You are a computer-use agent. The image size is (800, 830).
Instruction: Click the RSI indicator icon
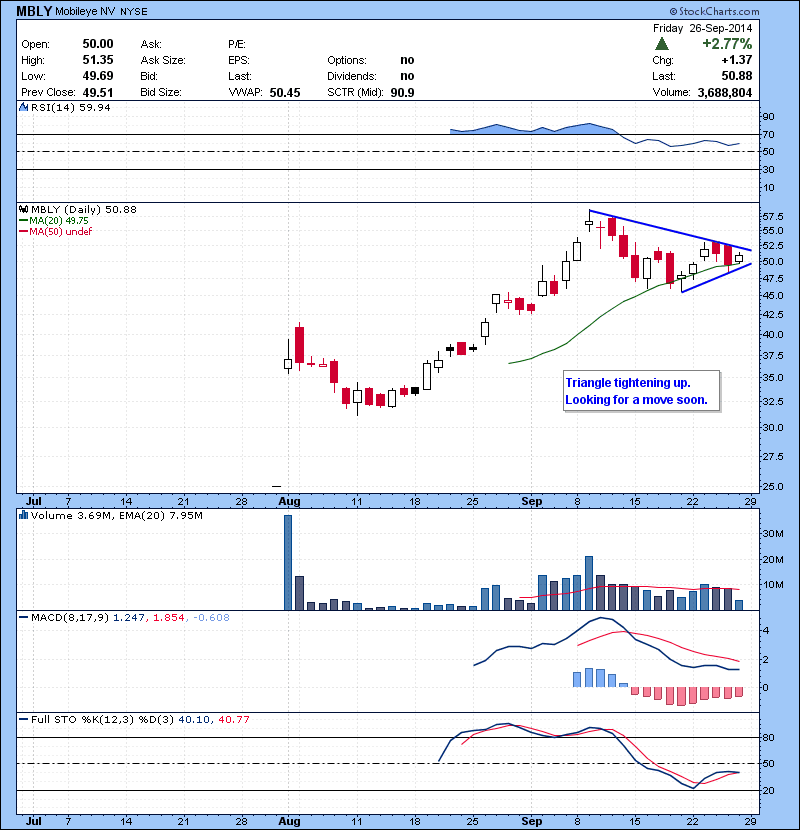click(23, 107)
